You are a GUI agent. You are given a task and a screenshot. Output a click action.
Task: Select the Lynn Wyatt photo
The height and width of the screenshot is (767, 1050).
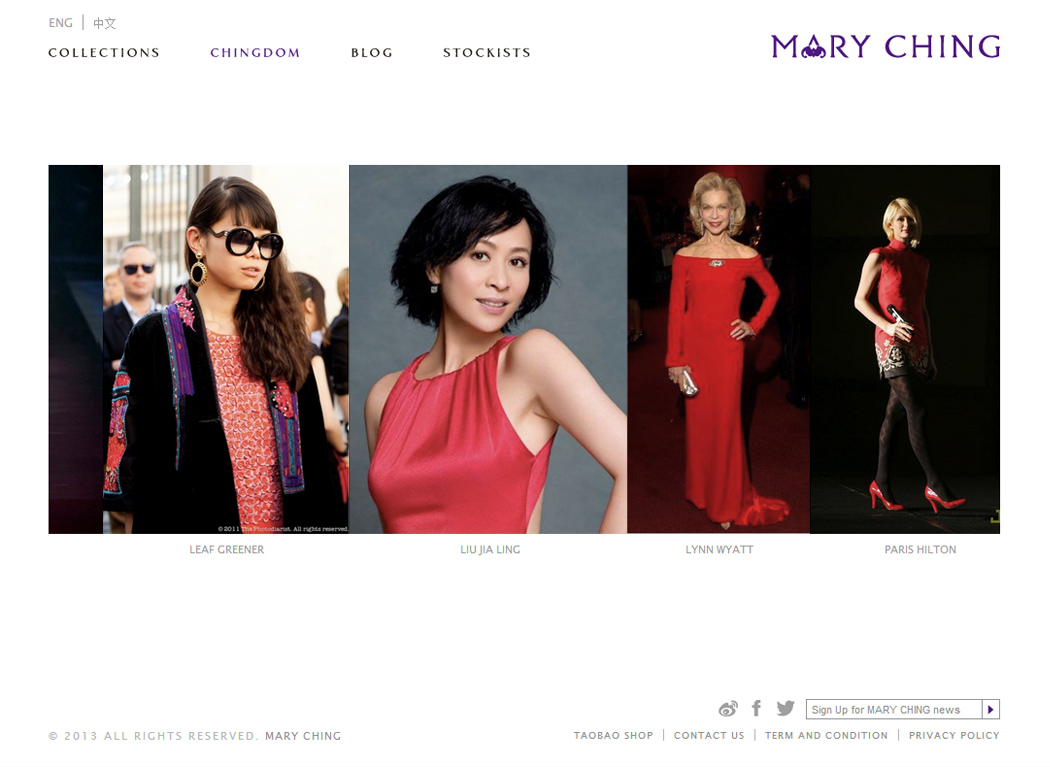tap(719, 349)
